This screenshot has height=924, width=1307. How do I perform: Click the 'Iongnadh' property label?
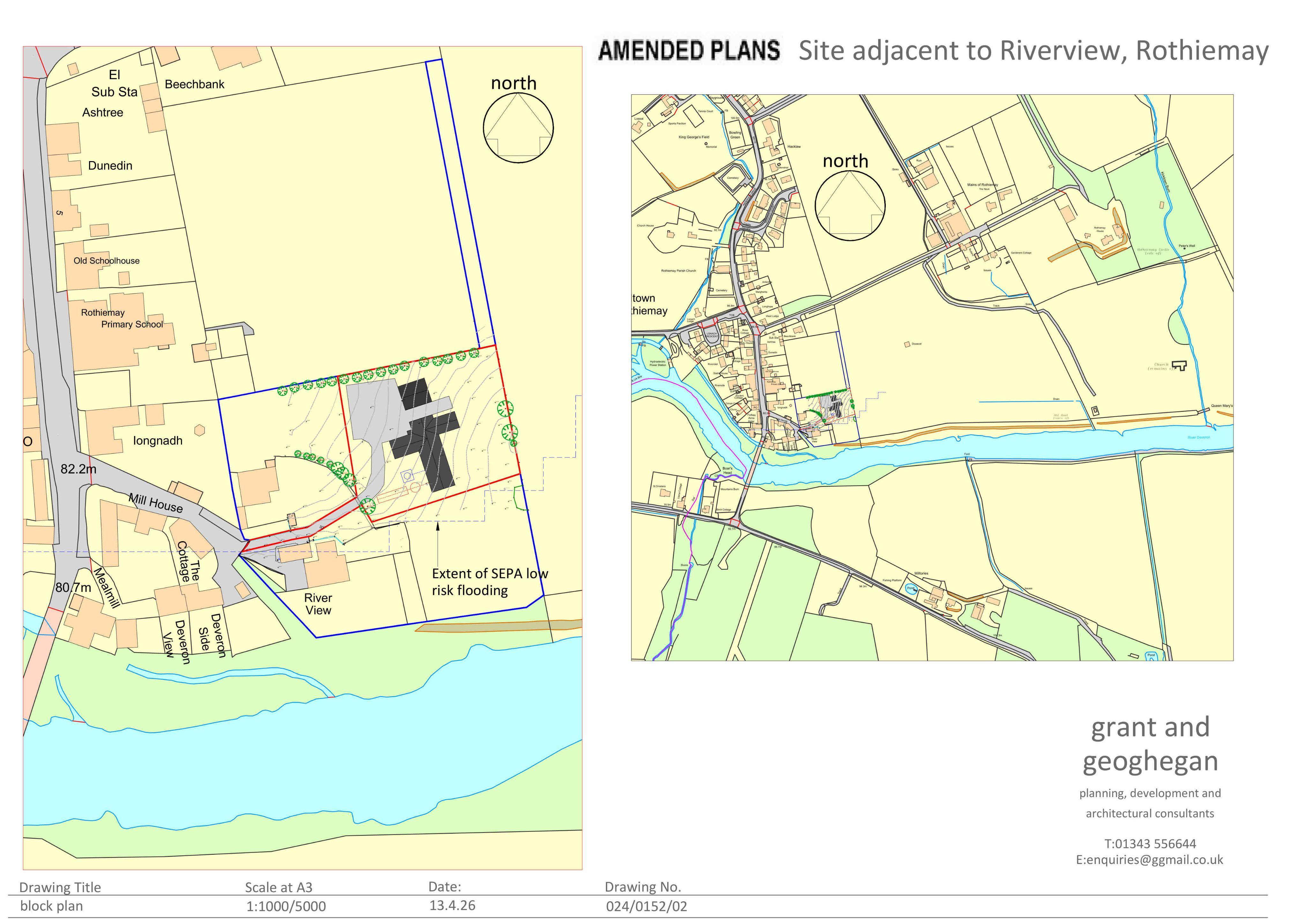pos(158,441)
